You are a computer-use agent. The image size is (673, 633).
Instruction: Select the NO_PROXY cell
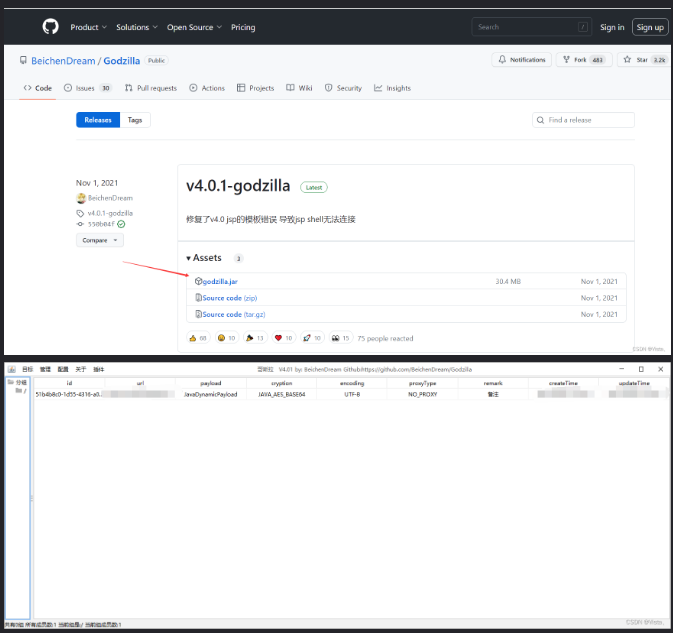click(x=422, y=394)
